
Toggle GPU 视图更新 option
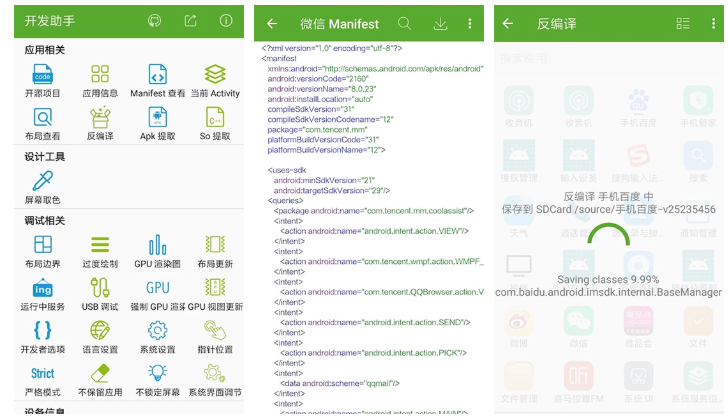(x=215, y=295)
